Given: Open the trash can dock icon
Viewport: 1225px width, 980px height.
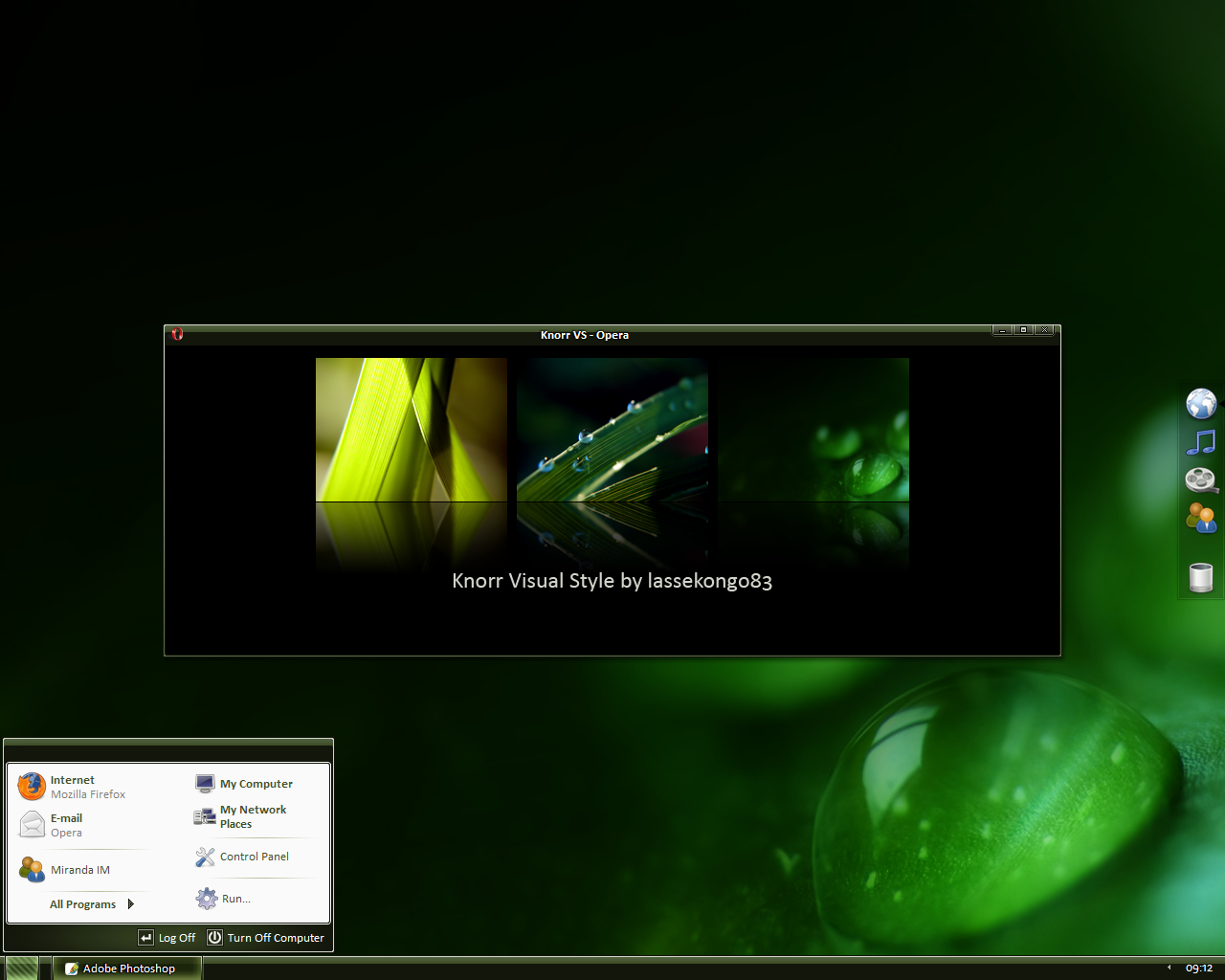Looking at the screenshot, I should [1200, 577].
